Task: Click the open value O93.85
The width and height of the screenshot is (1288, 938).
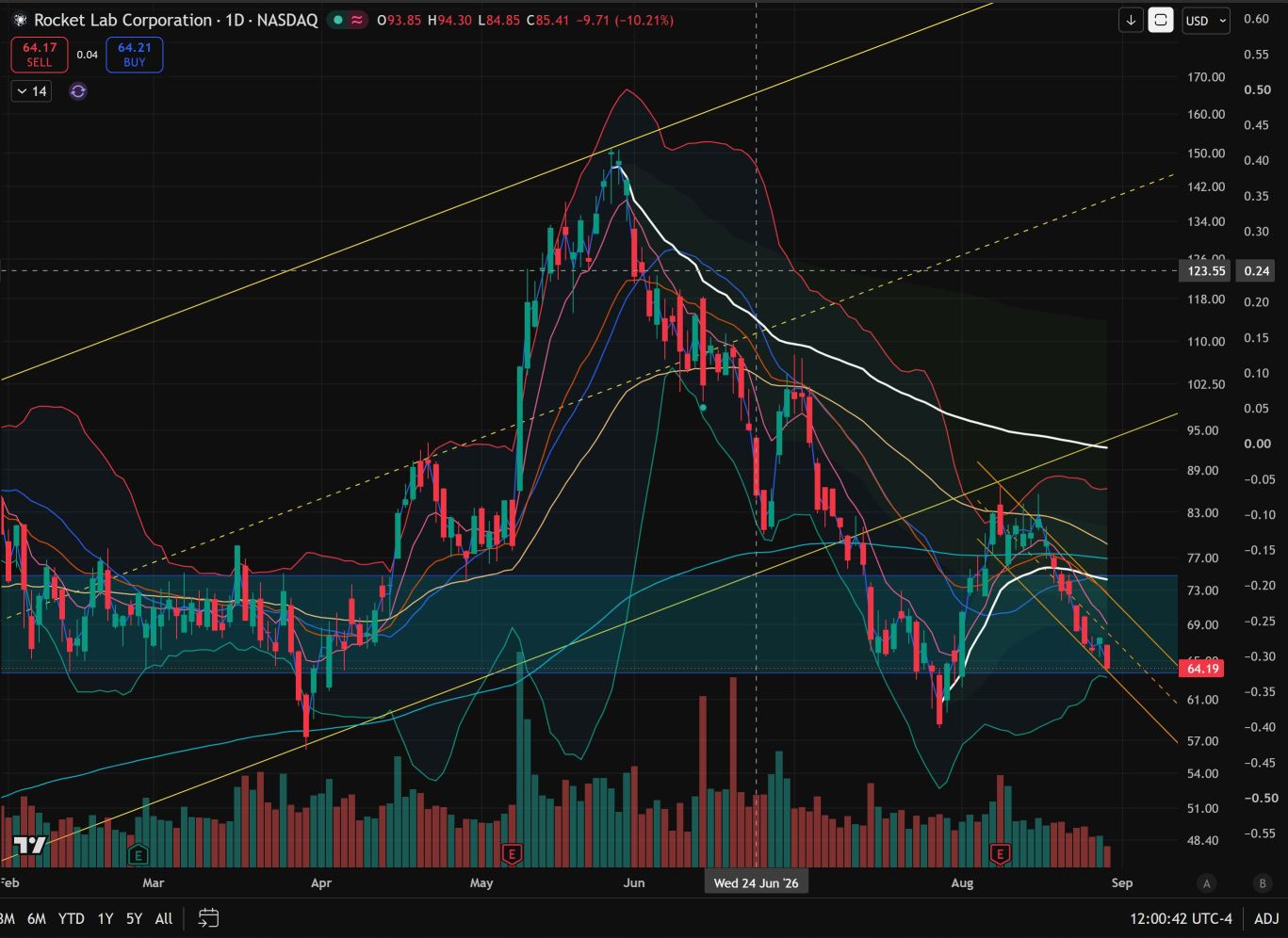Action: (400, 20)
